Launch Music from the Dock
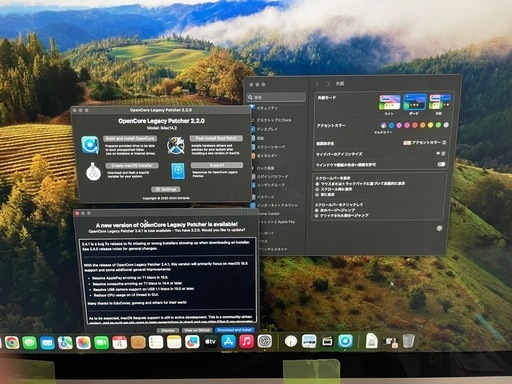Image resolution: width=512 pixels, height=384 pixels. coord(246,341)
